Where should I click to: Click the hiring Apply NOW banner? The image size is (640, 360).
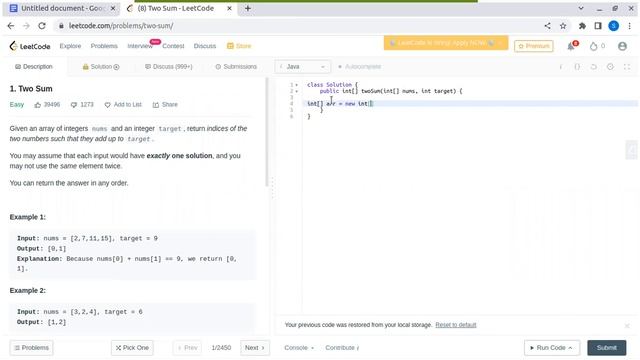tap(446, 43)
